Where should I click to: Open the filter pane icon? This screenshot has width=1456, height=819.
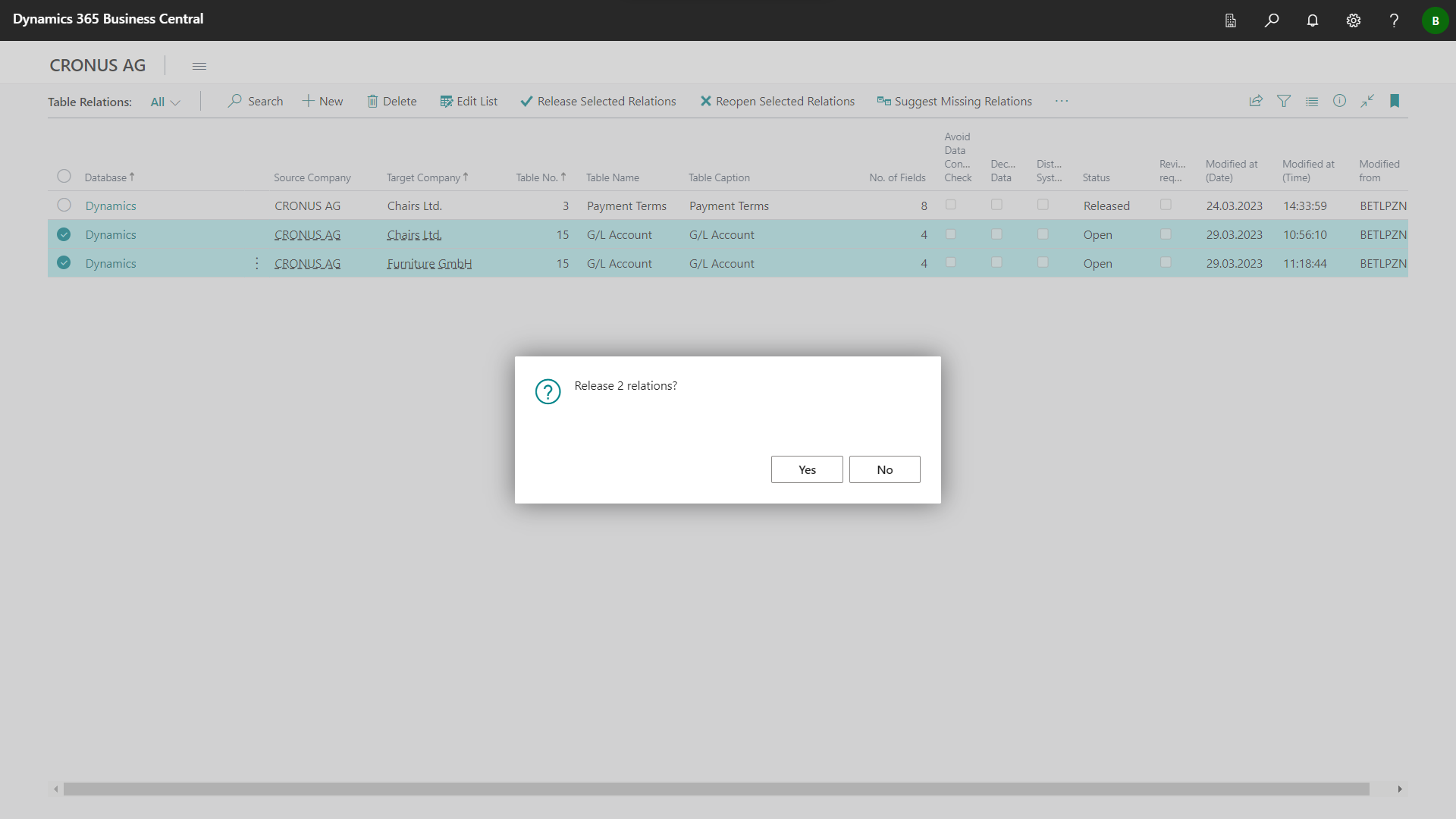[1284, 101]
